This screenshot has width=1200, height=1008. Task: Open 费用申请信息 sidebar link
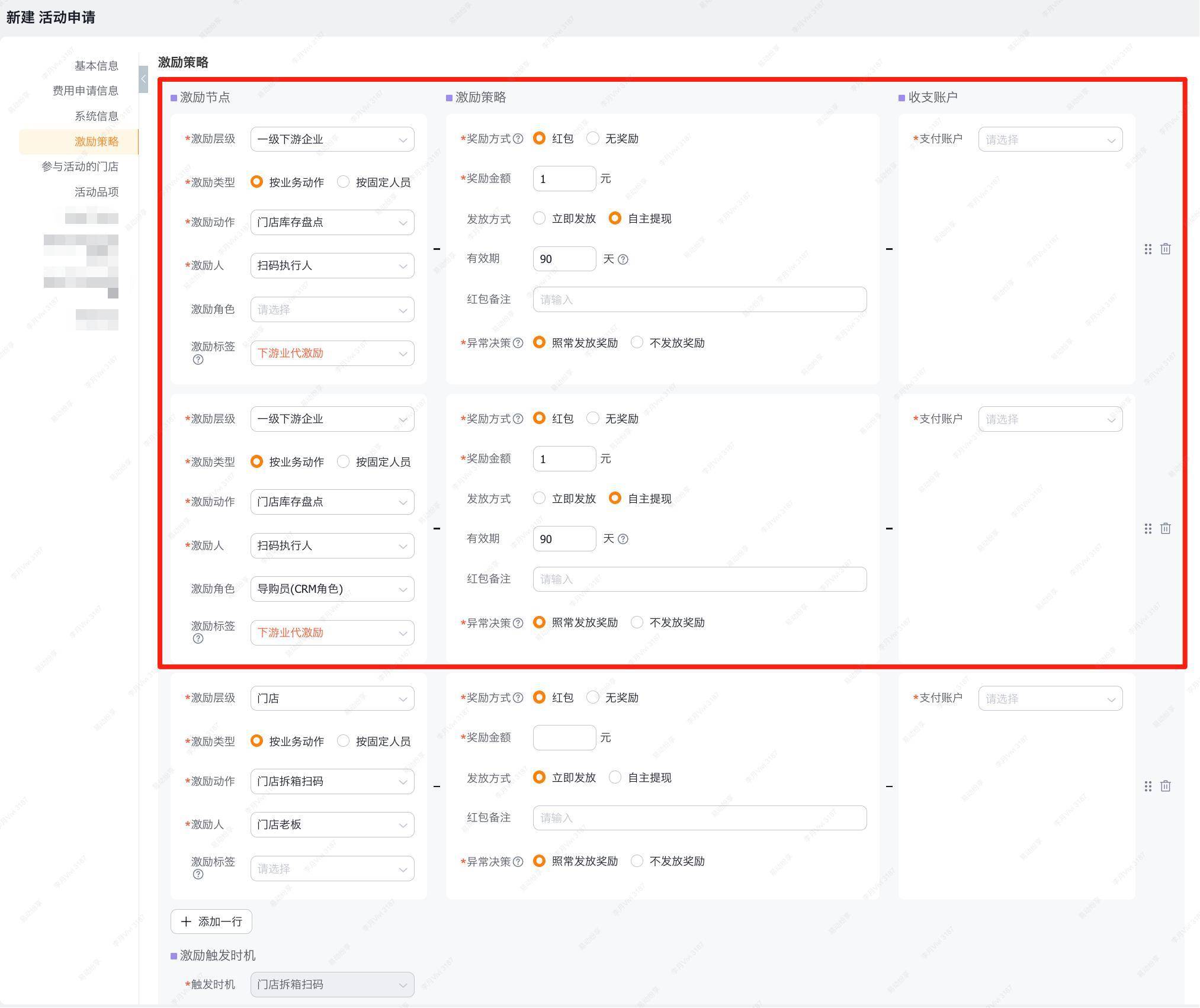tap(85, 91)
